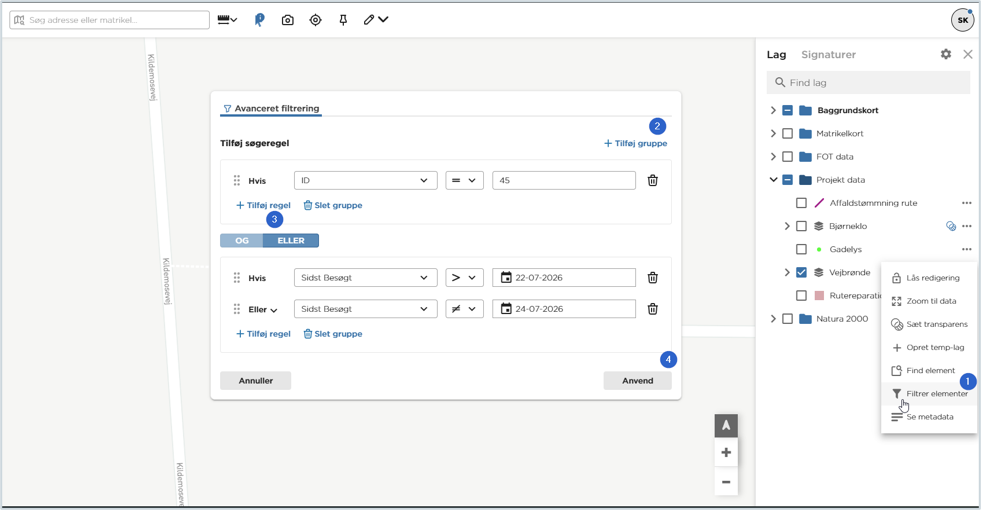
Task: Expand the Natura 2000 folder
Action: tap(773, 319)
